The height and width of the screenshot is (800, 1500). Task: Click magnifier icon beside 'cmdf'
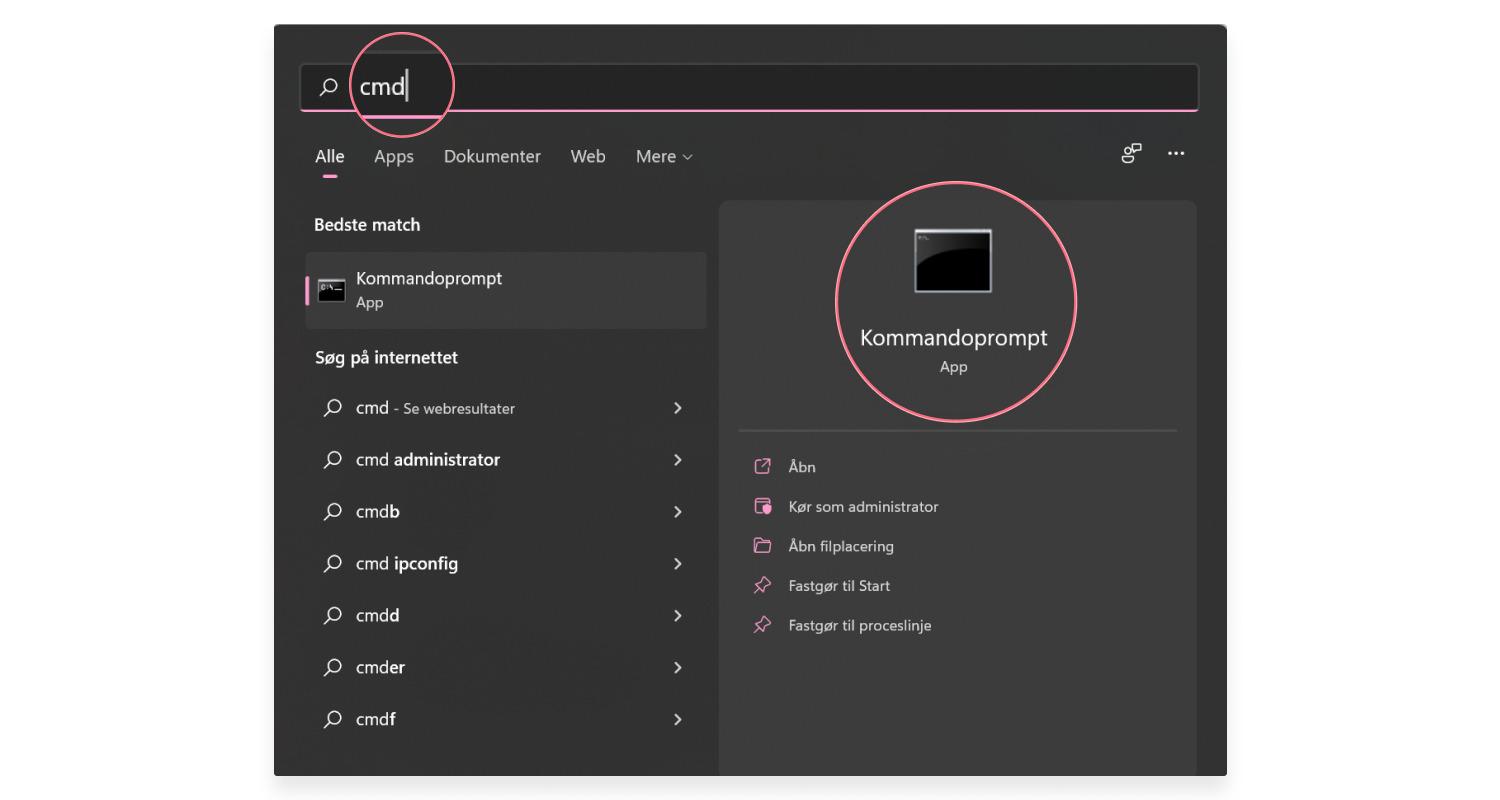[x=333, y=720]
